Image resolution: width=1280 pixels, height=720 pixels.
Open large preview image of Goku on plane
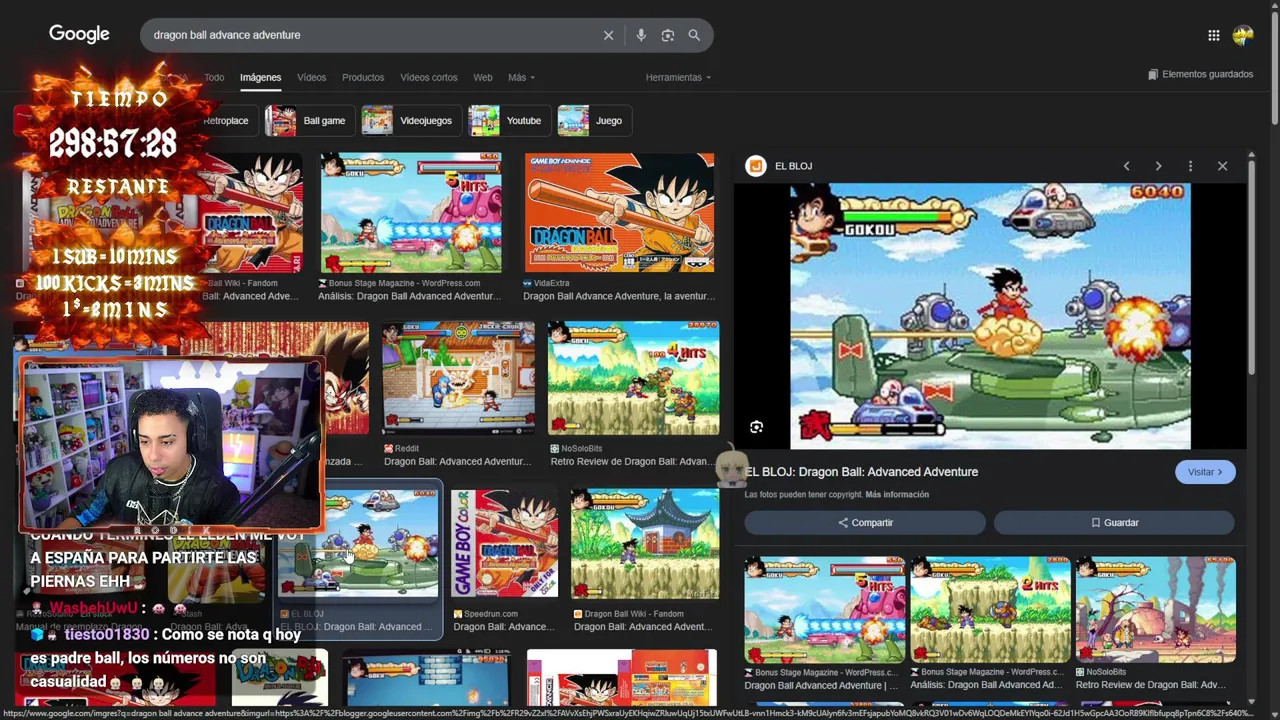(990, 316)
